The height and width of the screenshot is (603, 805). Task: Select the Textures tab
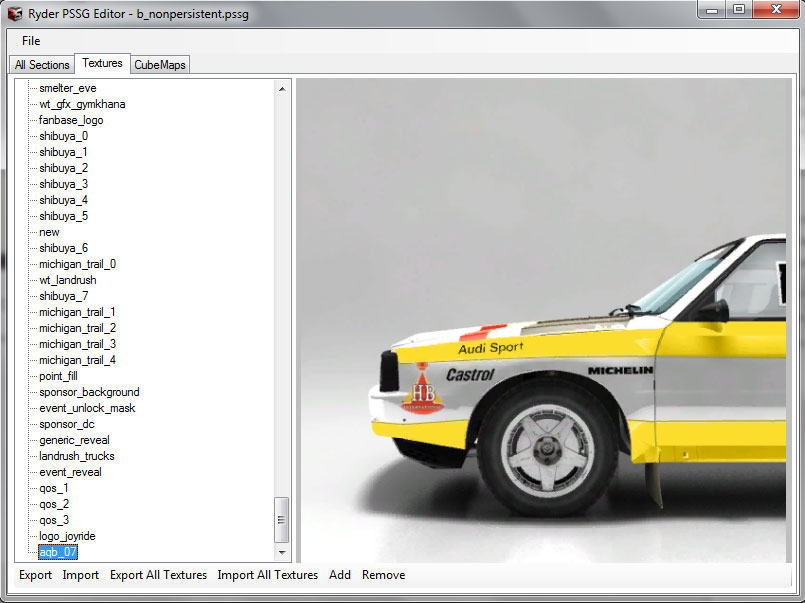click(x=102, y=63)
